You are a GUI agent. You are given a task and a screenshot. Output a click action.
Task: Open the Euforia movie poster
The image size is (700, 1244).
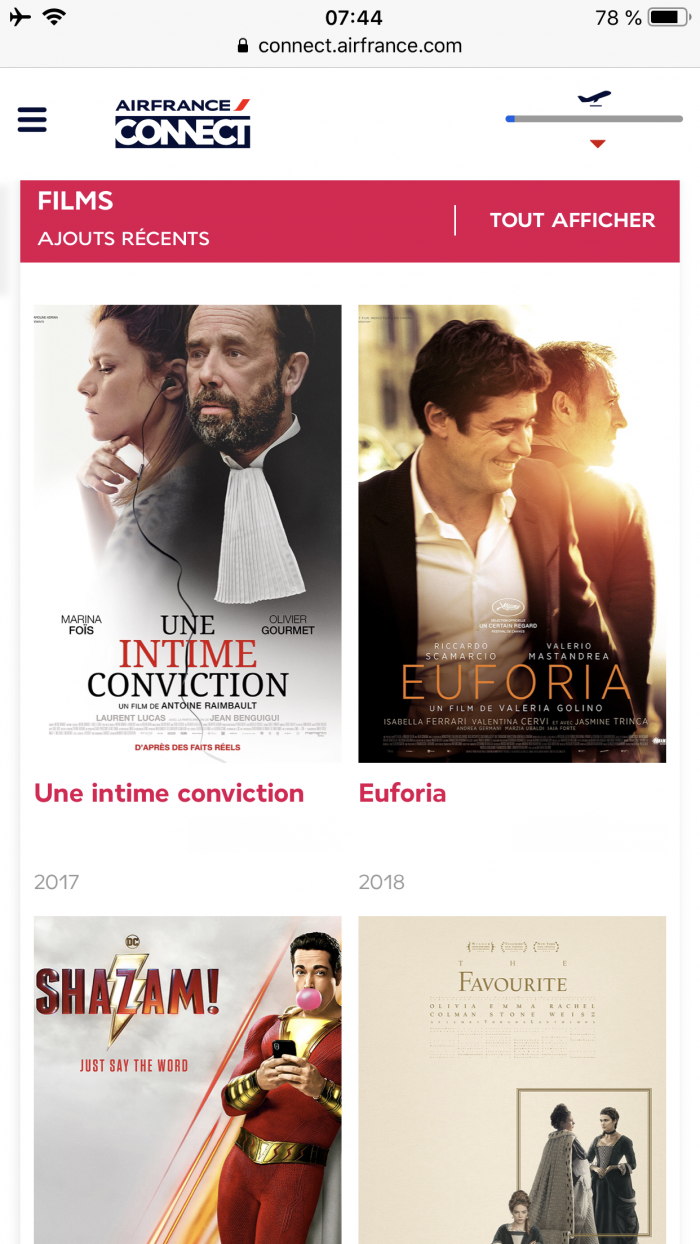(x=512, y=533)
